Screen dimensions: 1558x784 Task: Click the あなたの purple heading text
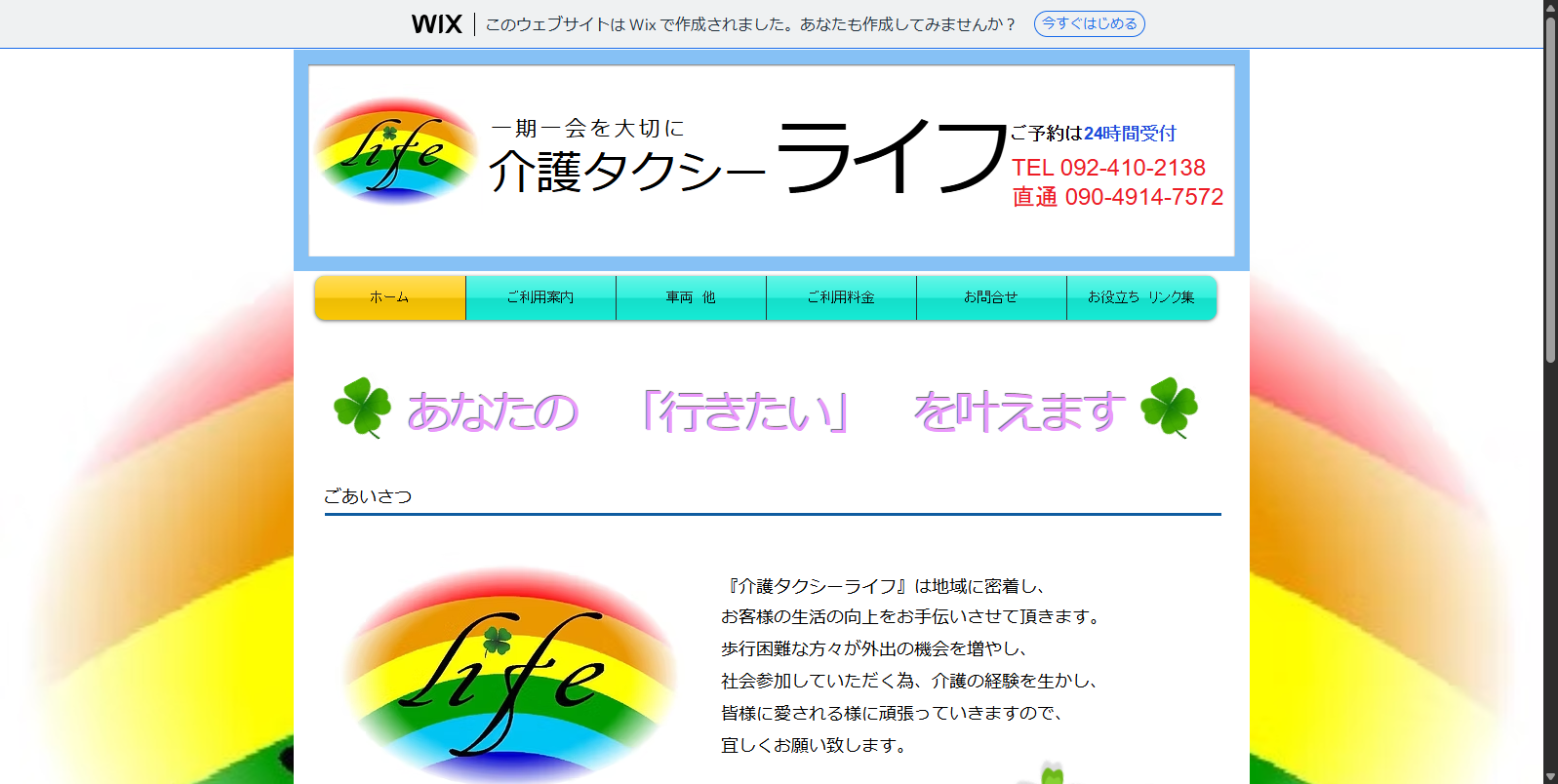click(x=493, y=412)
